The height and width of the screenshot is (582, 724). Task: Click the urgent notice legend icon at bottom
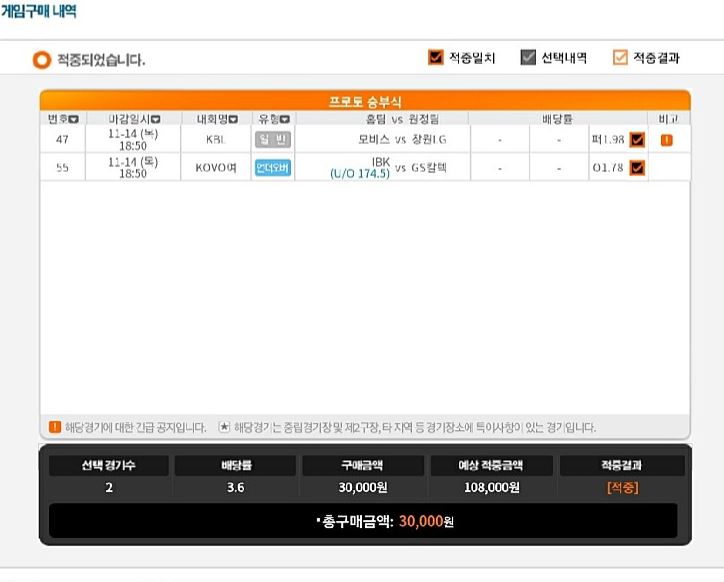tap(55, 427)
